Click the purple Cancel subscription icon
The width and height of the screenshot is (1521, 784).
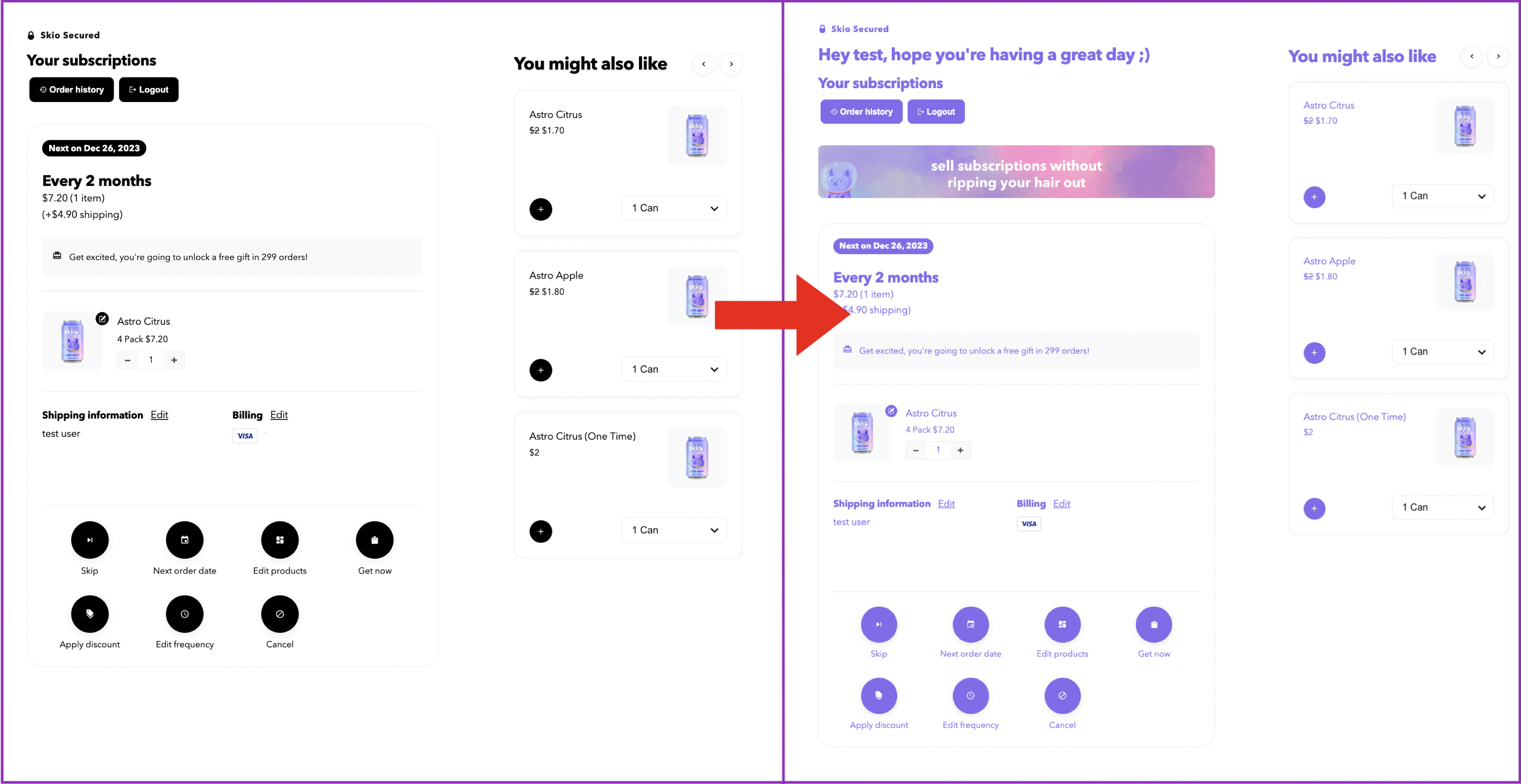[x=1062, y=695]
